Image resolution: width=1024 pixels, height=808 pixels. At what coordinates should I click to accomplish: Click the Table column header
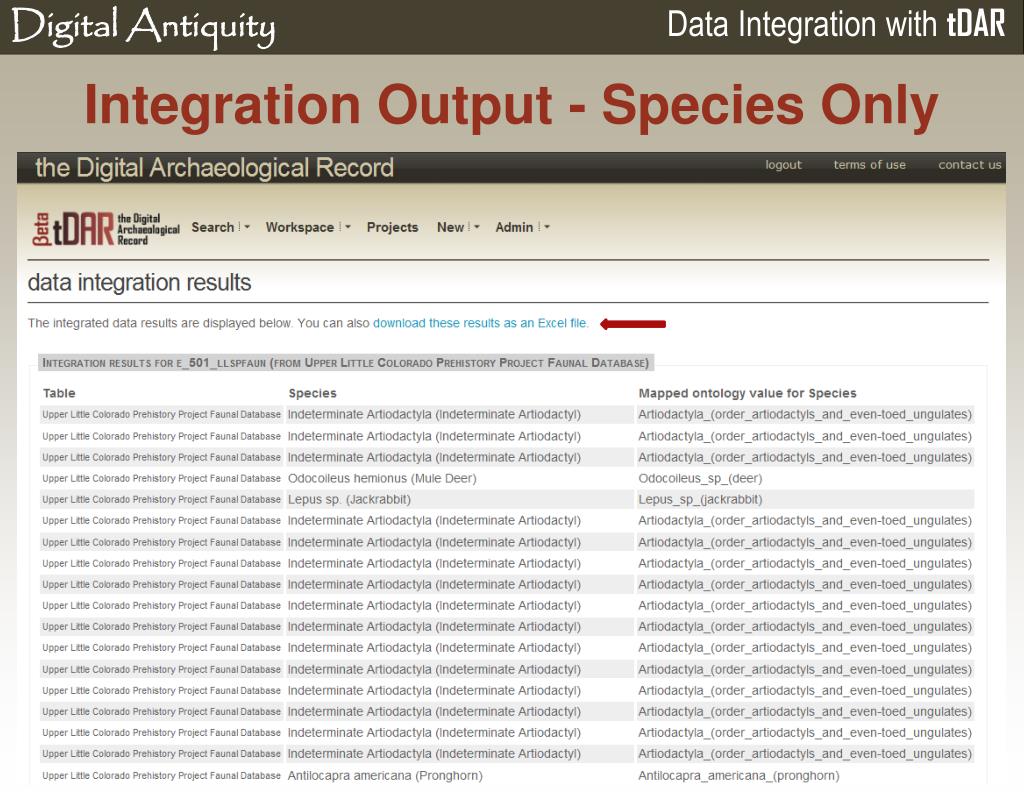(59, 393)
